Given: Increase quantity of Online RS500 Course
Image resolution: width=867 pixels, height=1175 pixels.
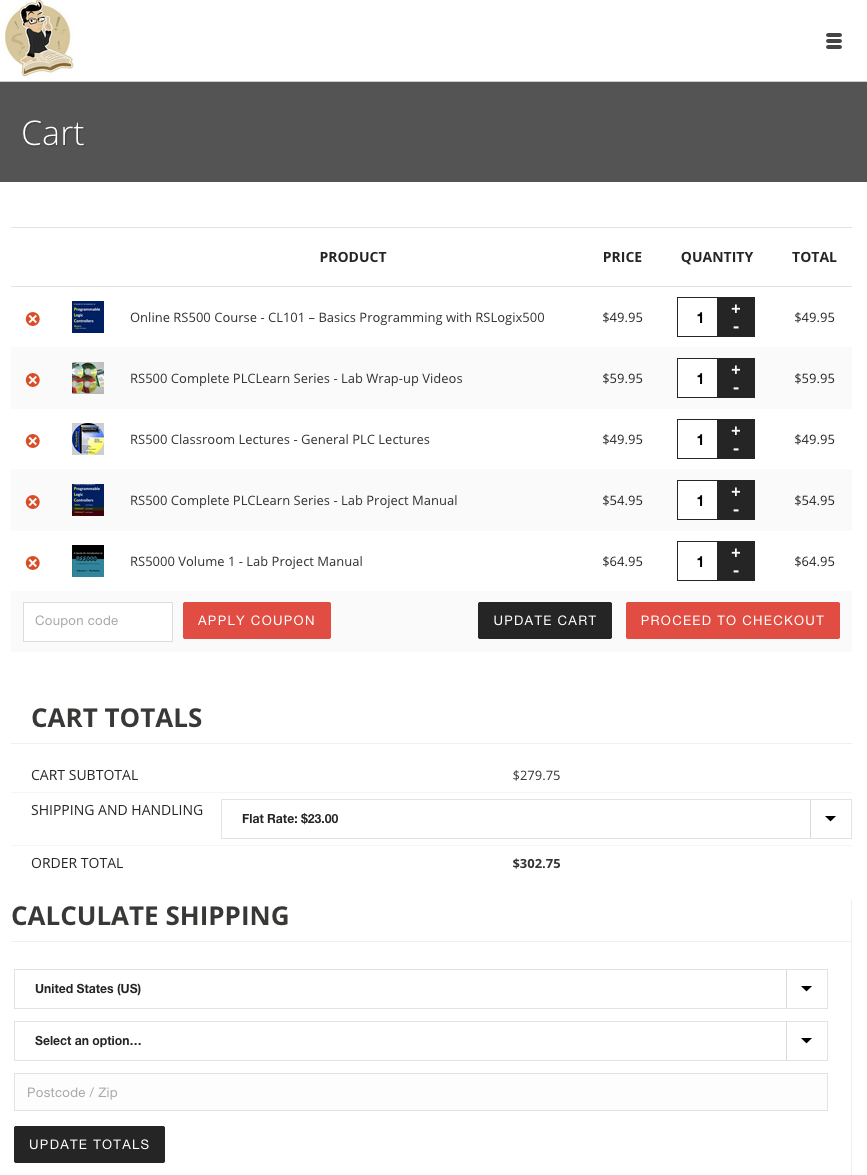Looking at the screenshot, I should pyautogui.click(x=736, y=309).
